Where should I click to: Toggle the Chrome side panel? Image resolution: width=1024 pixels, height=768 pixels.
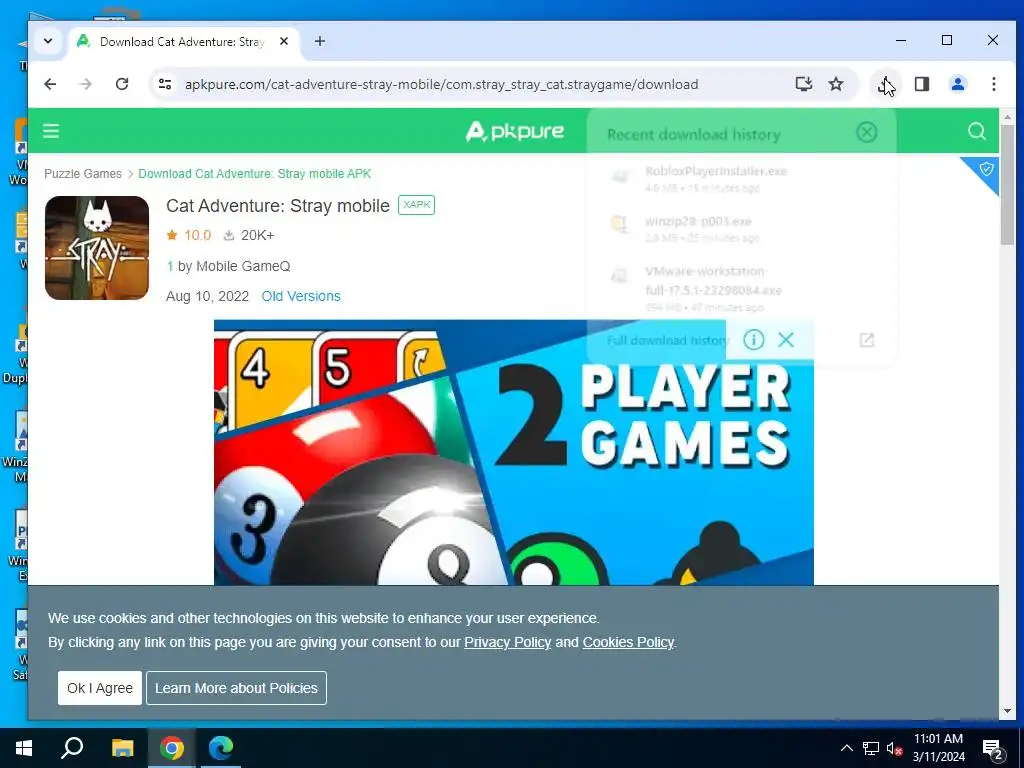[x=921, y=84]
